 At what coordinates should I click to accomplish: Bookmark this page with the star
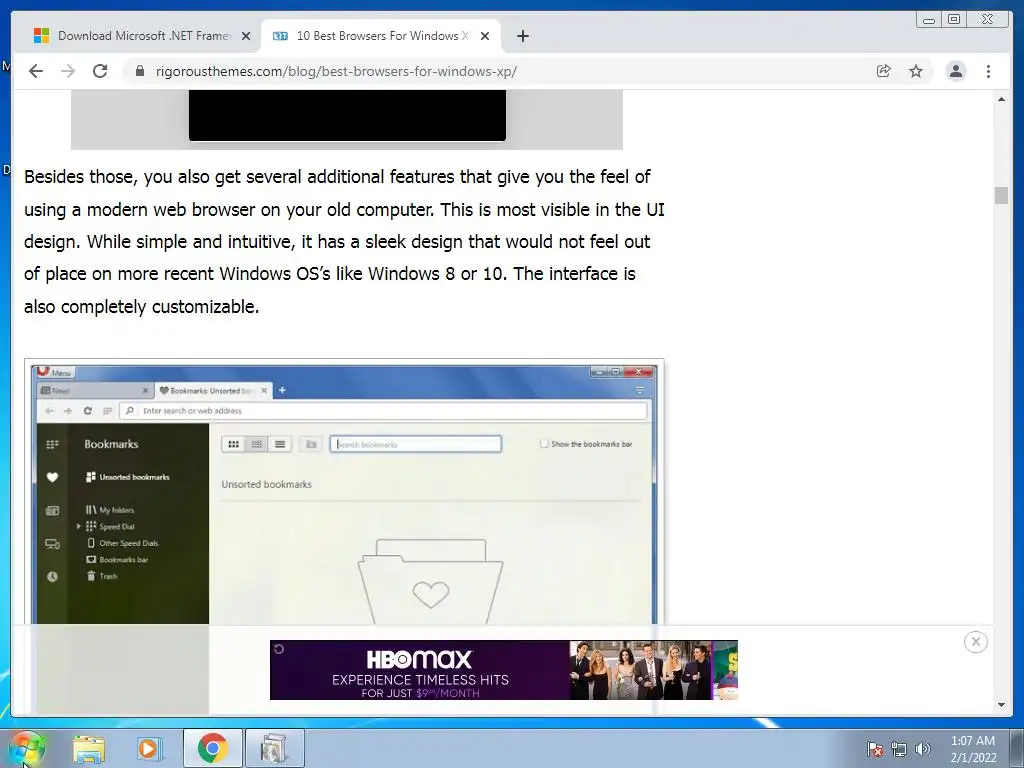pyautogui.click(x=916, y=71)
